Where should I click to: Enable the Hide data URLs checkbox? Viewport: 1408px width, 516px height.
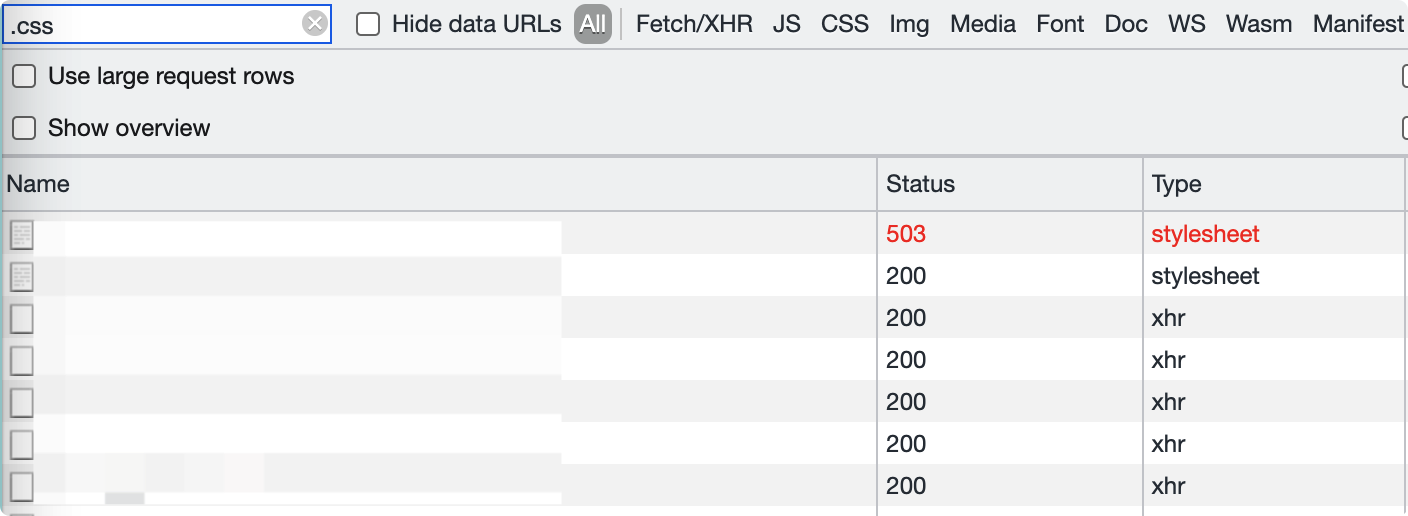point(368,24)
